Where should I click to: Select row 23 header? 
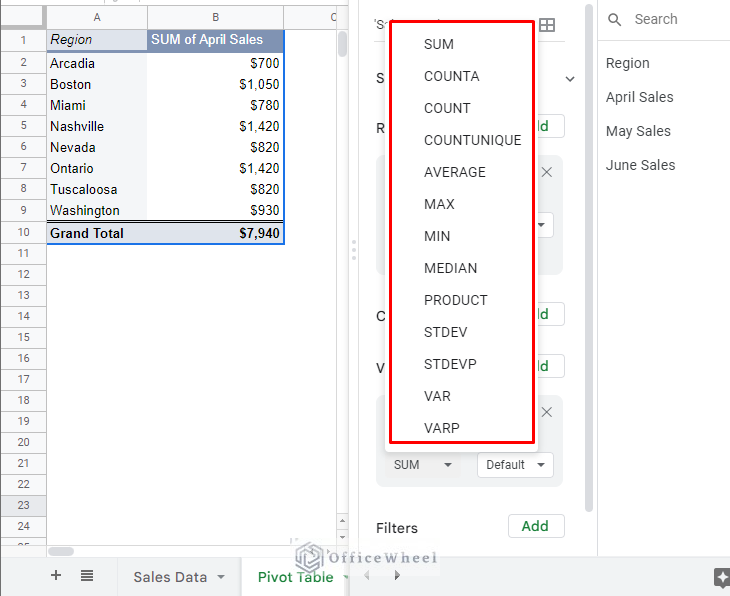point(23,505)
